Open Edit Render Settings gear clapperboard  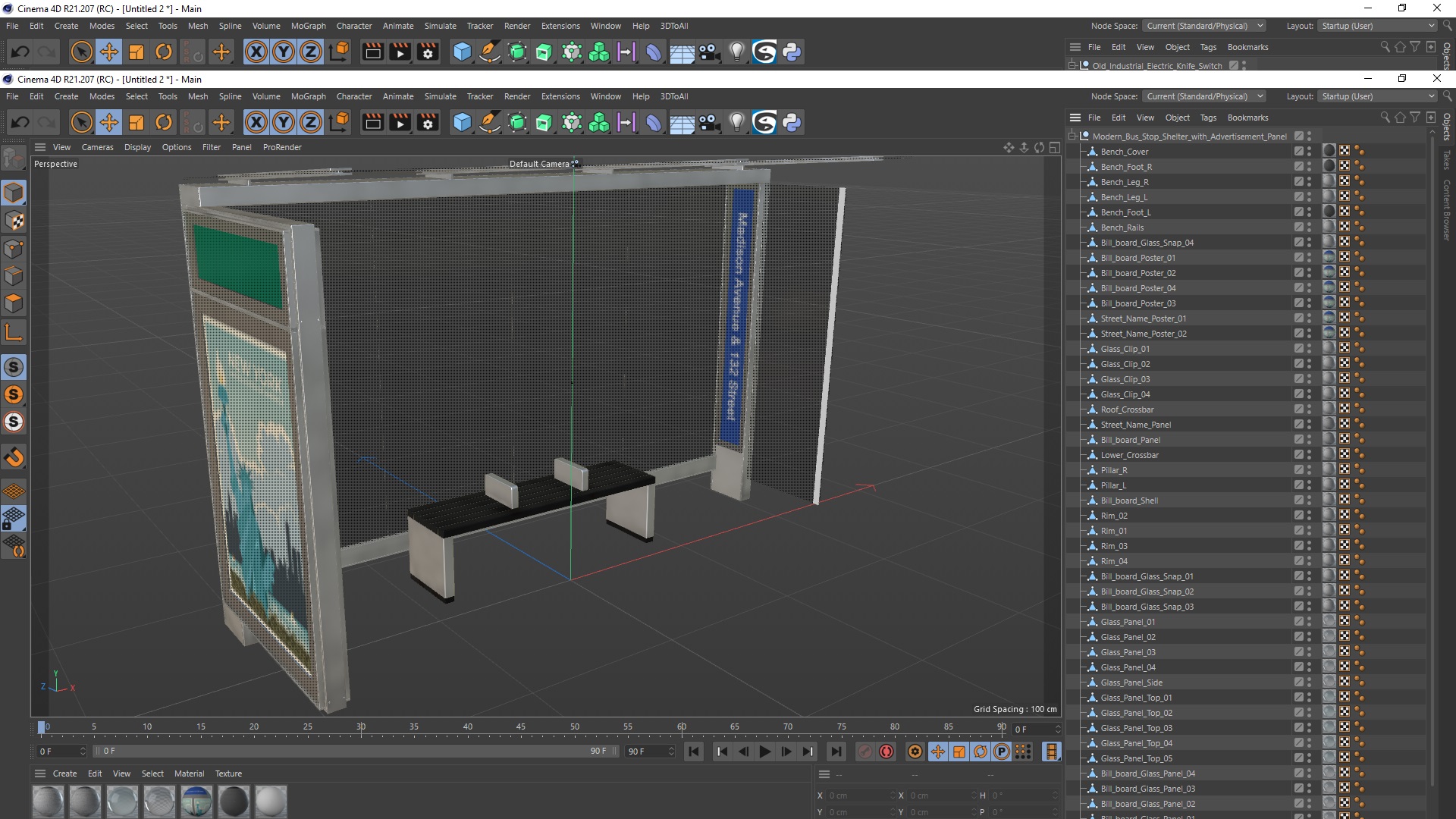[x=428, y=122]
